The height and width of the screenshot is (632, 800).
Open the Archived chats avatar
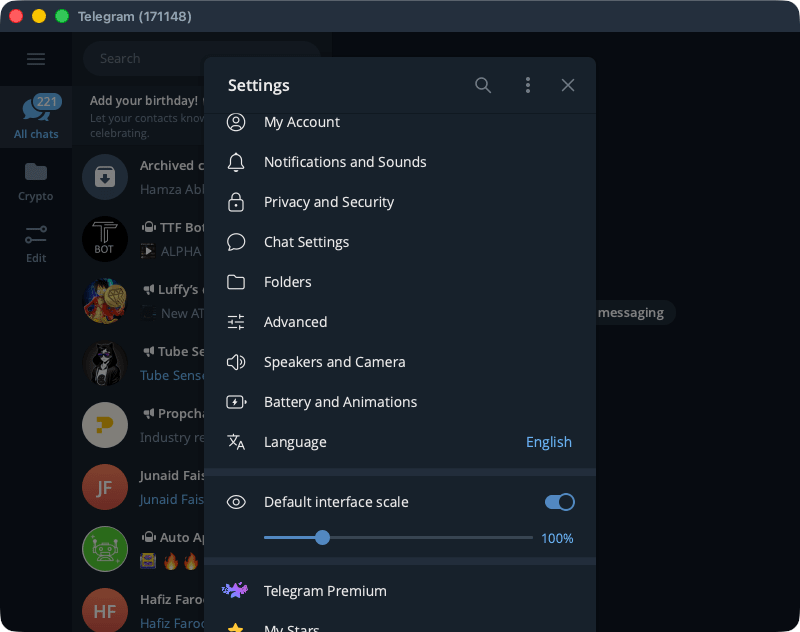point(105,177)
